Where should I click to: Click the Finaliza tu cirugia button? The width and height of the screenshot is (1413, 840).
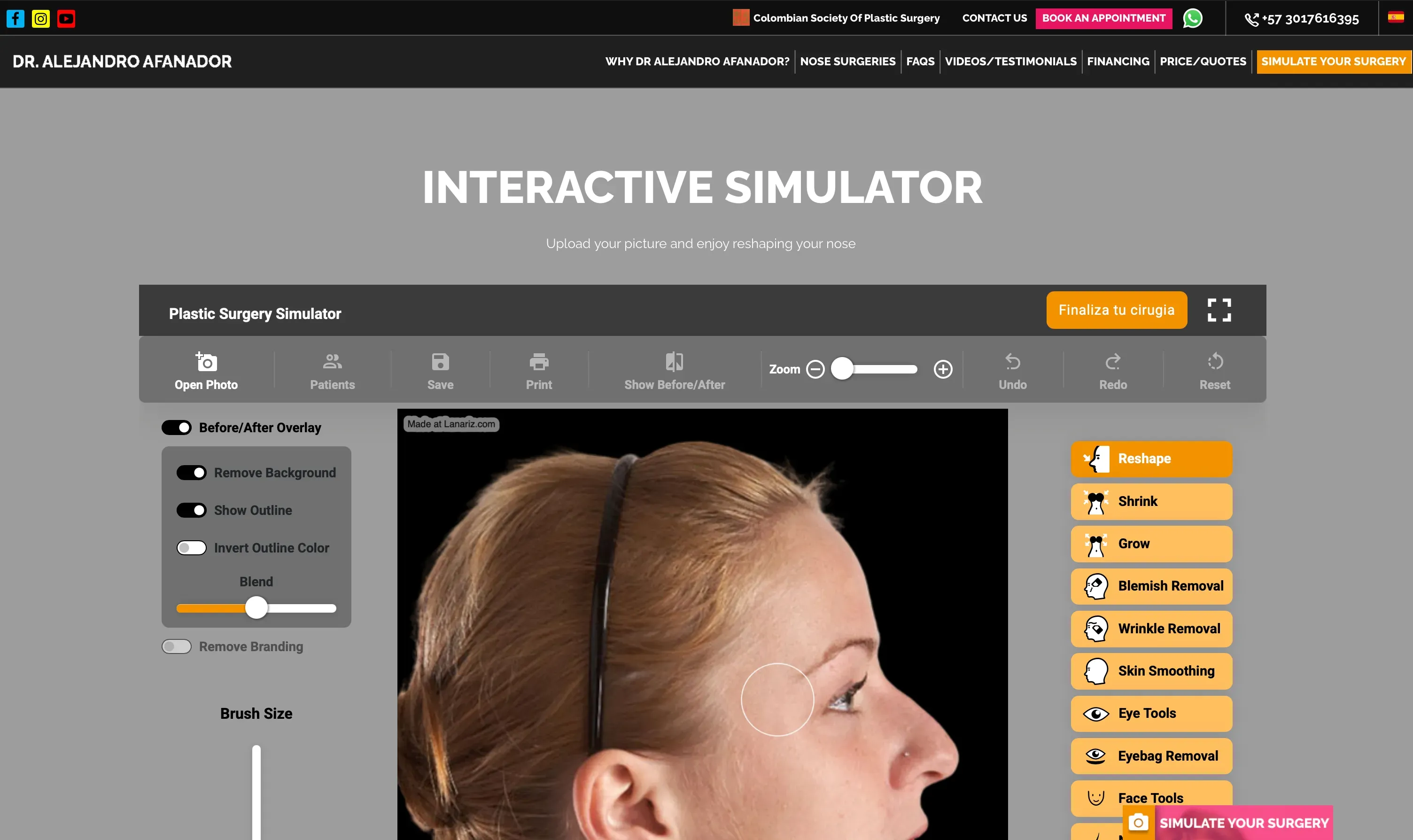click(x=1116, y=310)
